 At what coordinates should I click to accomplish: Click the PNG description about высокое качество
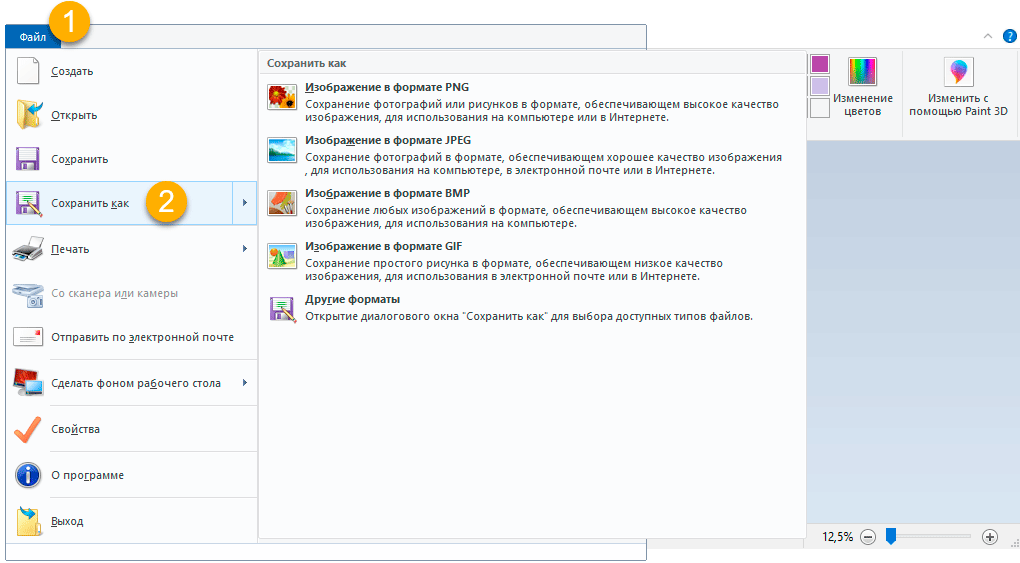point(542,111)
